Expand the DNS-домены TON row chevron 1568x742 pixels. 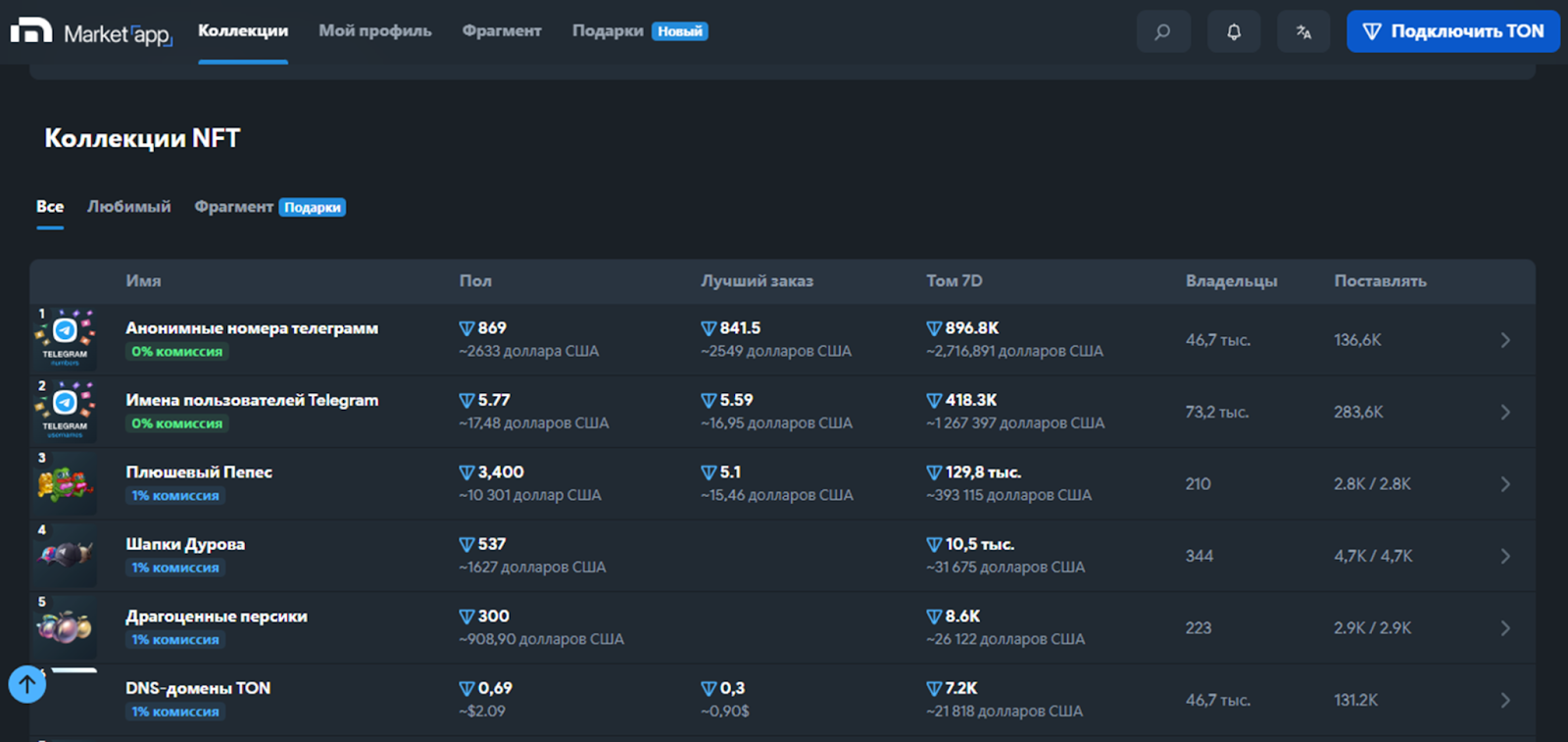click(x=1505, y=700)
